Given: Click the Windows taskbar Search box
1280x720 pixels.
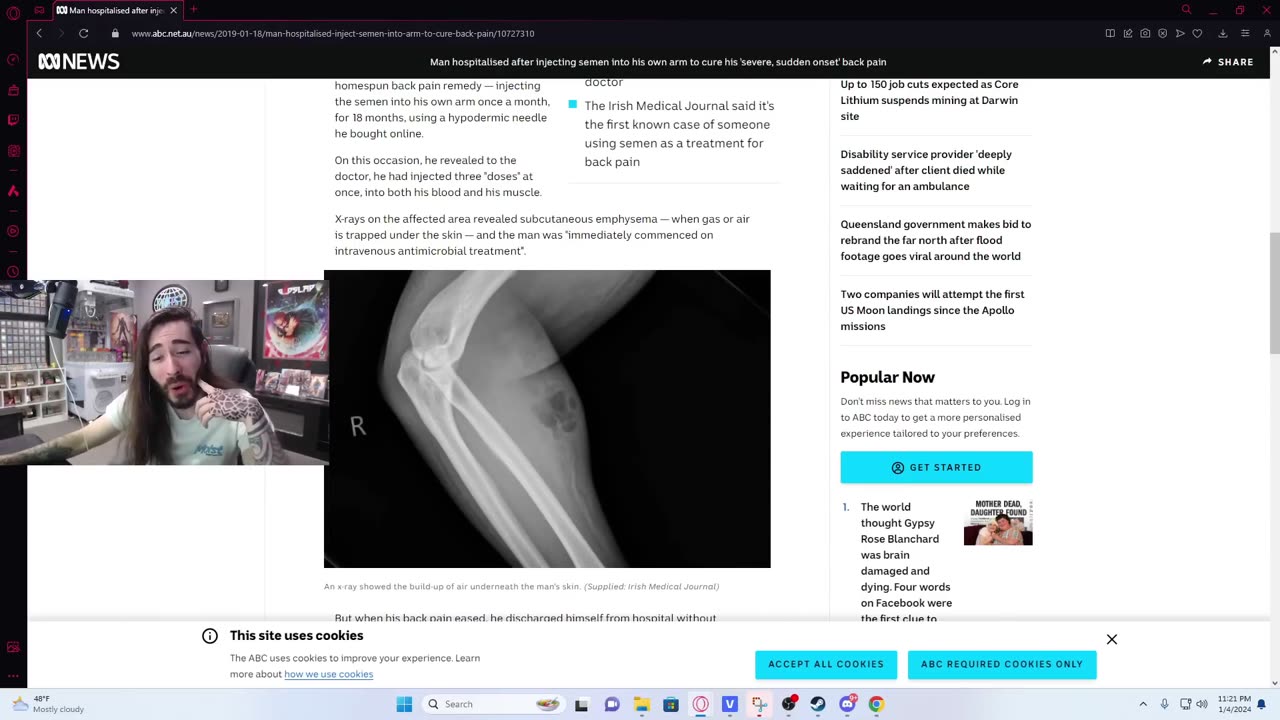Looking at the screenshot, I should coord(493,704).
